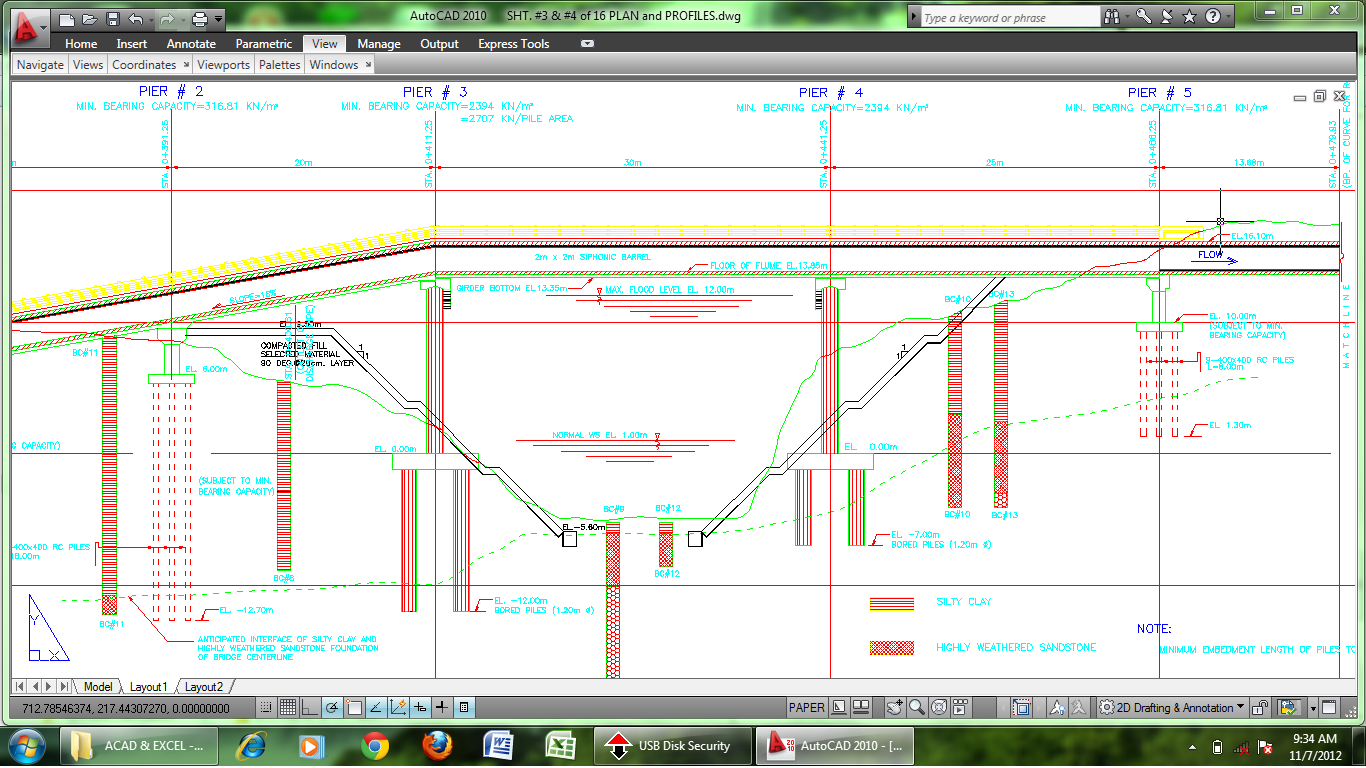The height and width of the screenshot is (768, 1366).
Task: Click the Open file icon
Action: [x=90, y=20]
